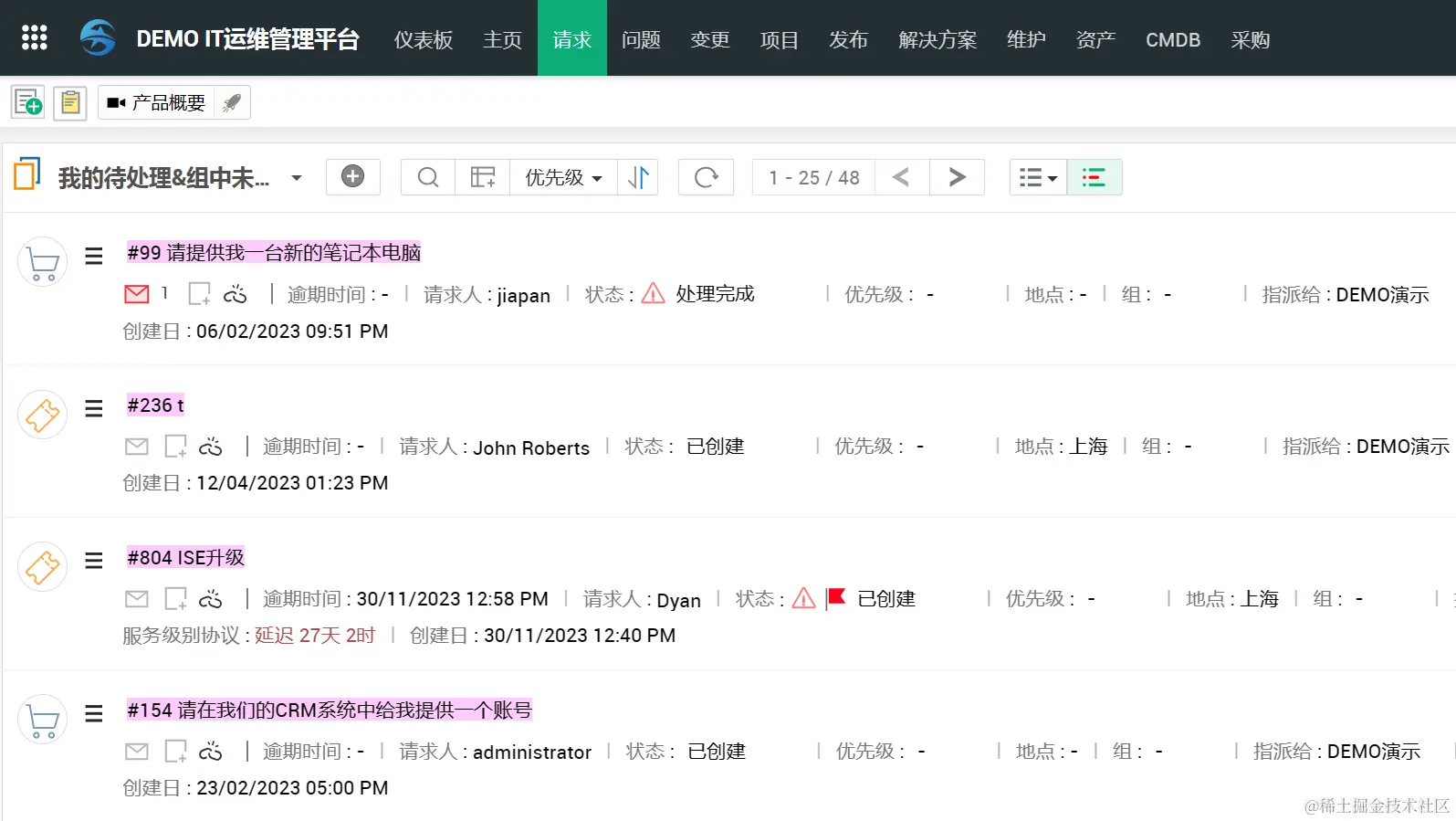1456x821 pixels.
Task: Click the 延迟 27天 2时 SLA text
Action: pyautogui.click(x=315, y=635)
